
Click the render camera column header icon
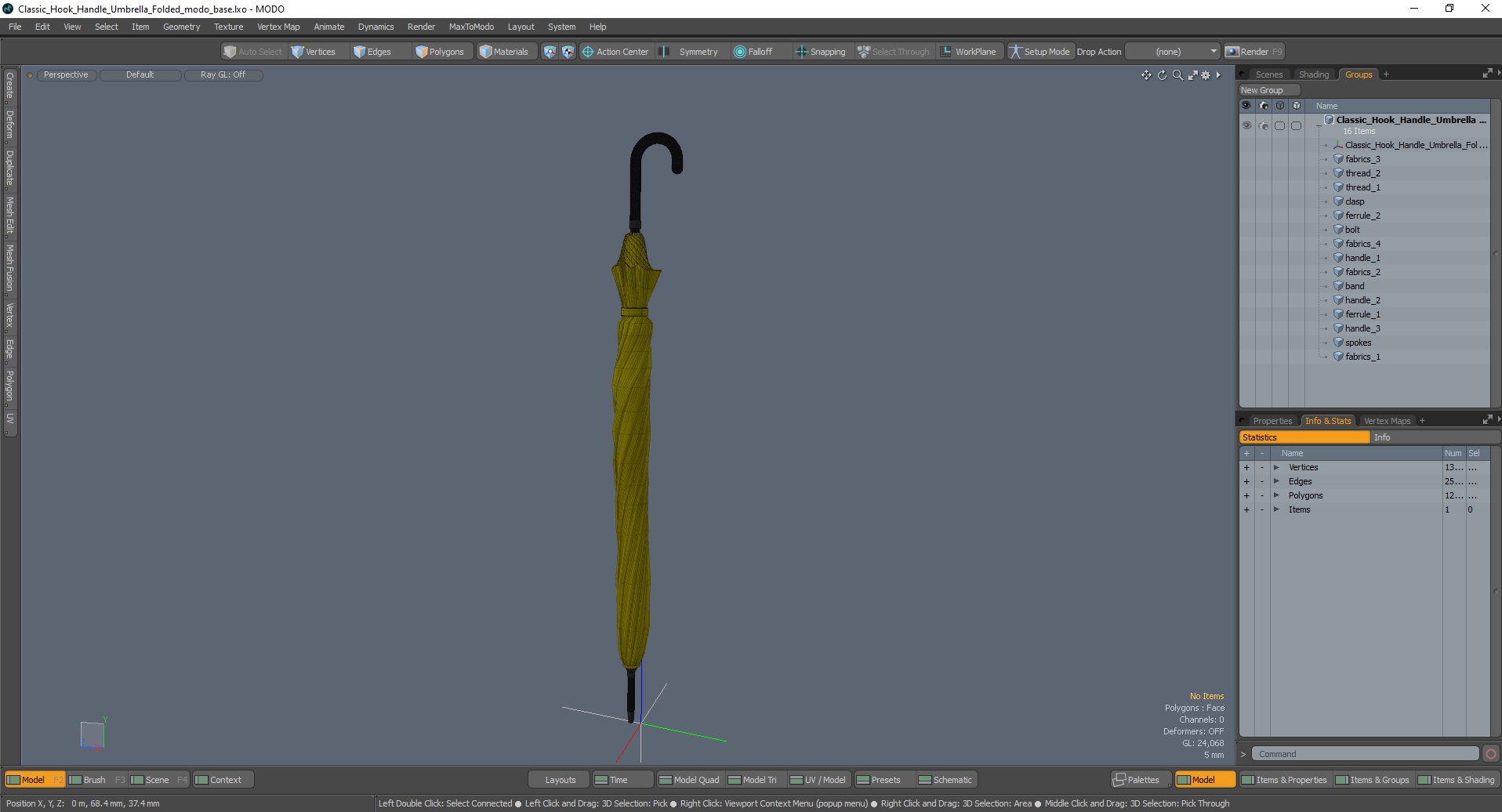[x=1264, y=106]
